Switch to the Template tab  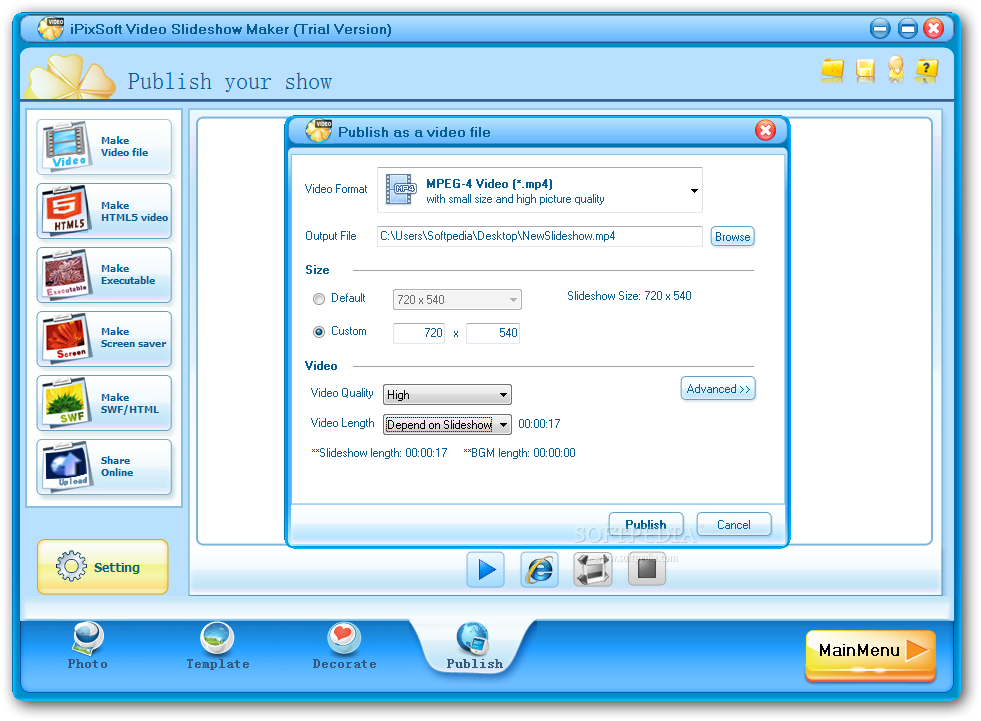pos(218,646)
